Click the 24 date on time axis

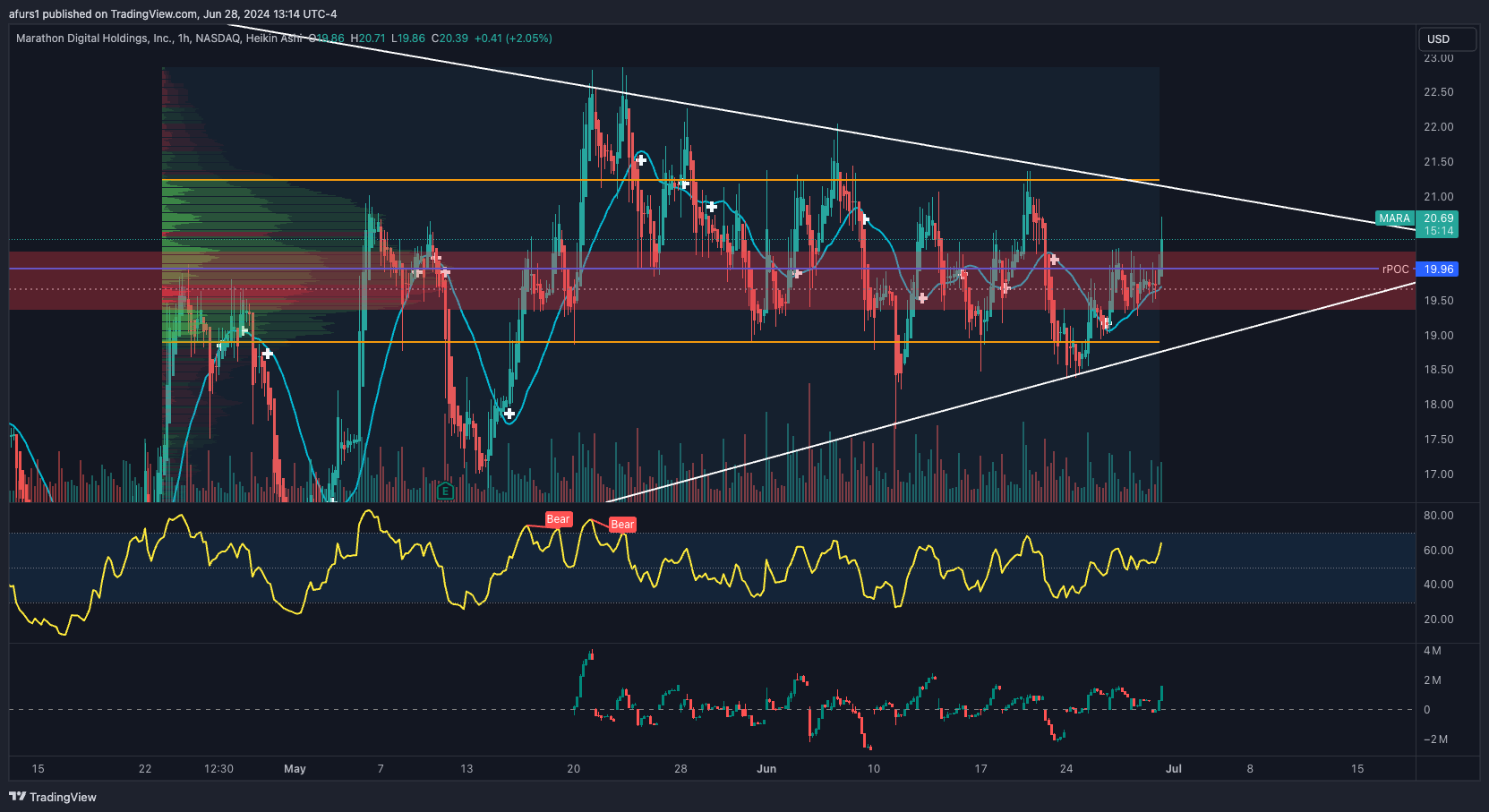tap(1066, 769)
